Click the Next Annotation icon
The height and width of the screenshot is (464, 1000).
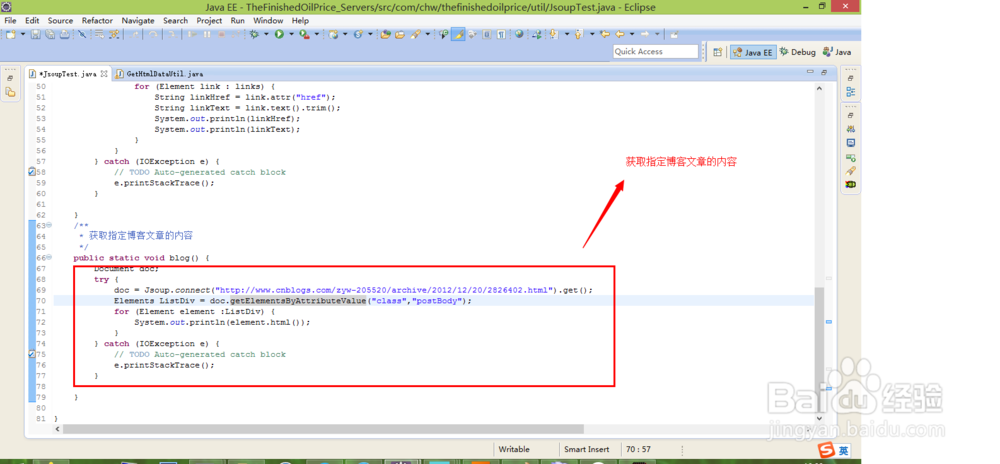pyautogui.click(x=554, y=34)
